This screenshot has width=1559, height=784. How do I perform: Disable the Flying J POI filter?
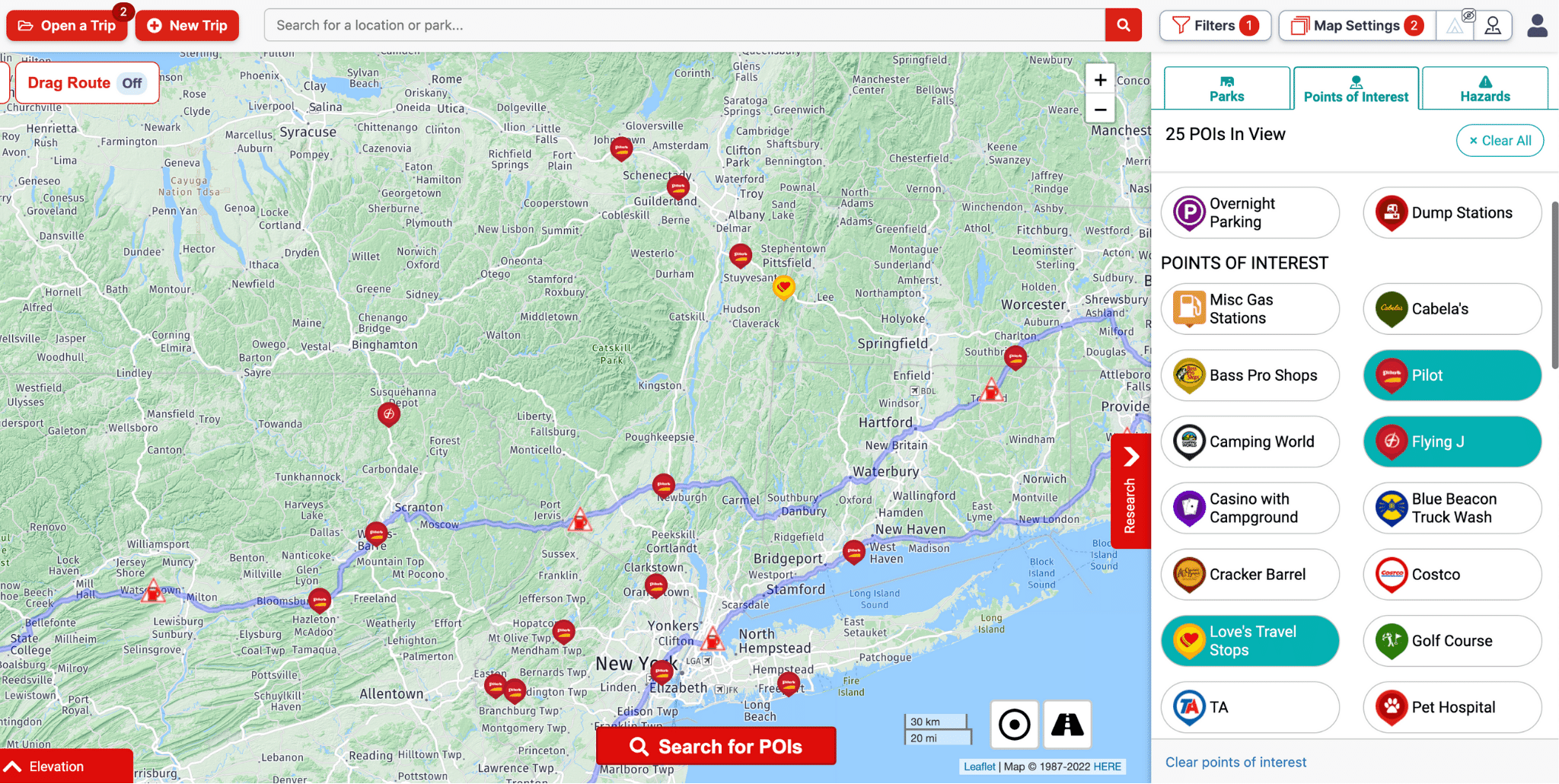(1452, 441)
